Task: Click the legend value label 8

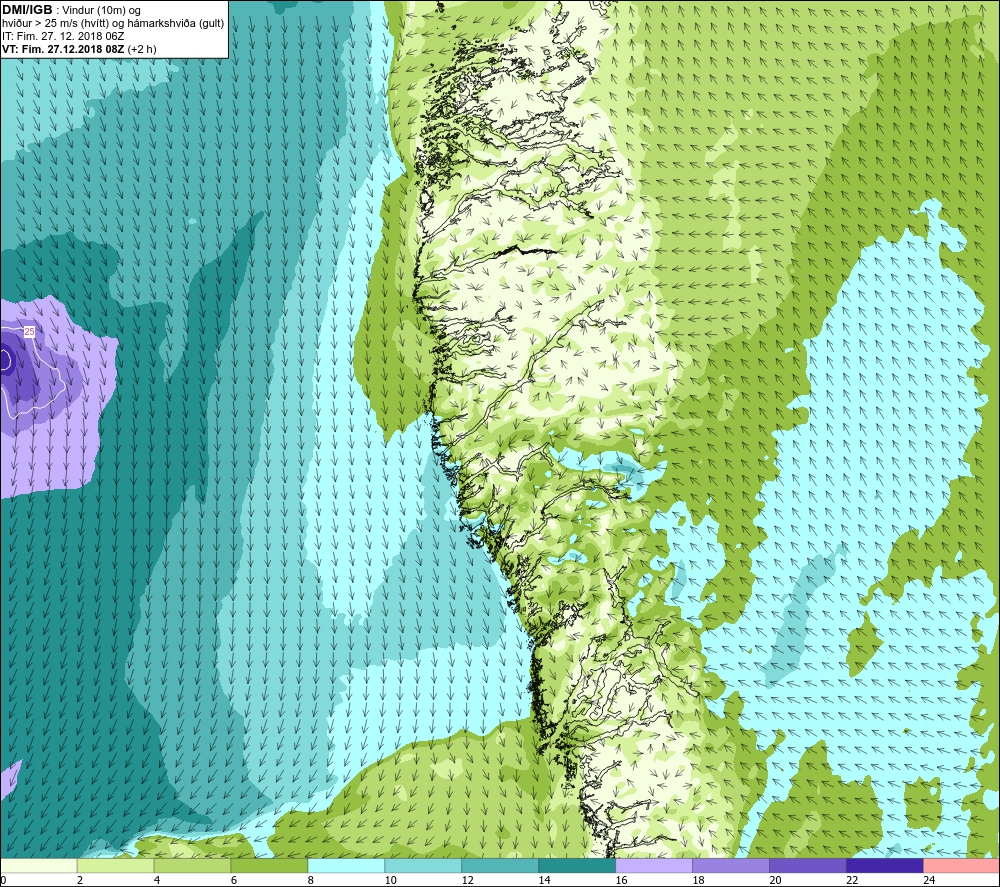Action: 311,880
